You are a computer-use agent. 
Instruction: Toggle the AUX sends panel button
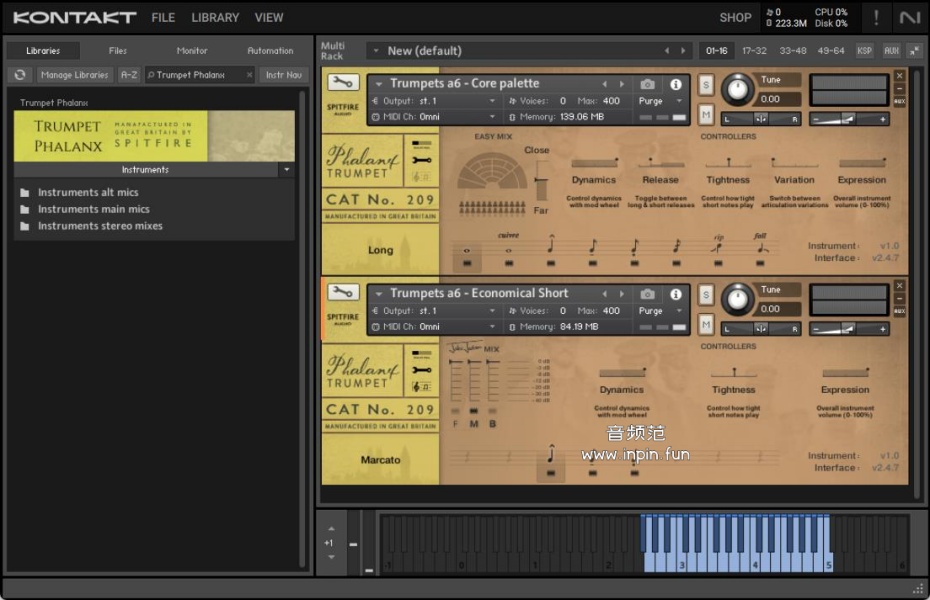891,50
